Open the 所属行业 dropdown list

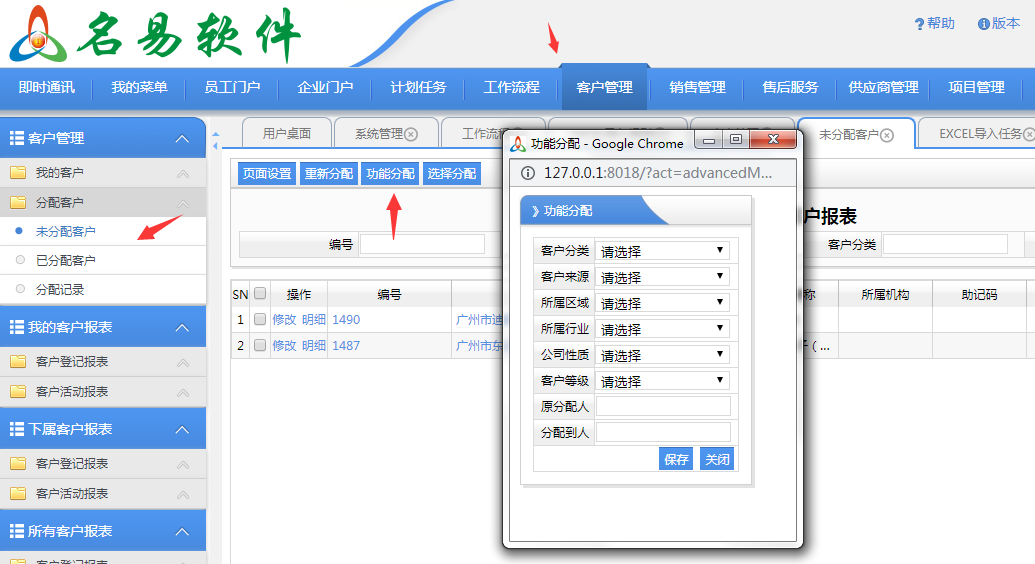[x=662, y=329]
